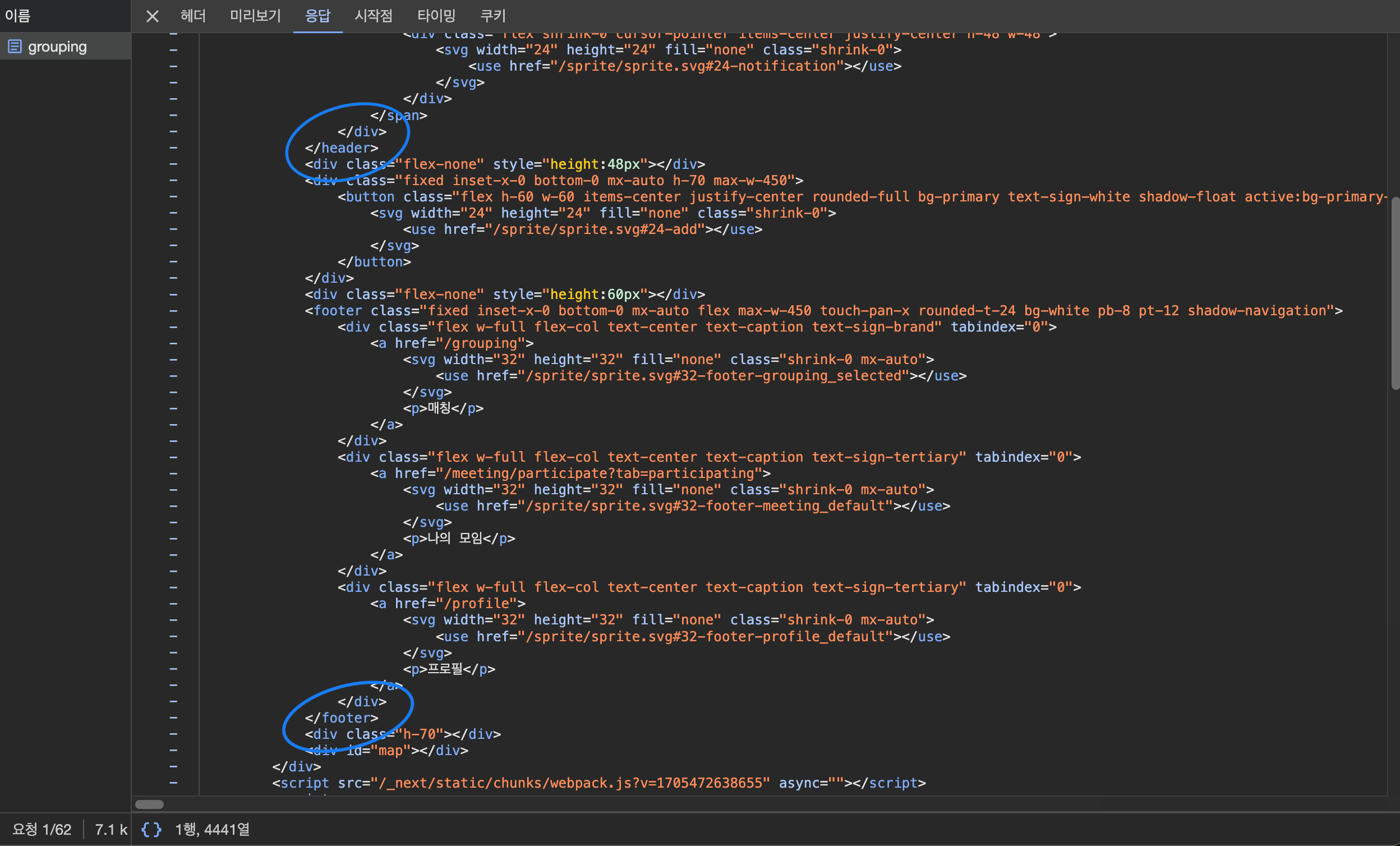
Task: Click the sprite.svg#24-notification use line
Action: 685,66
